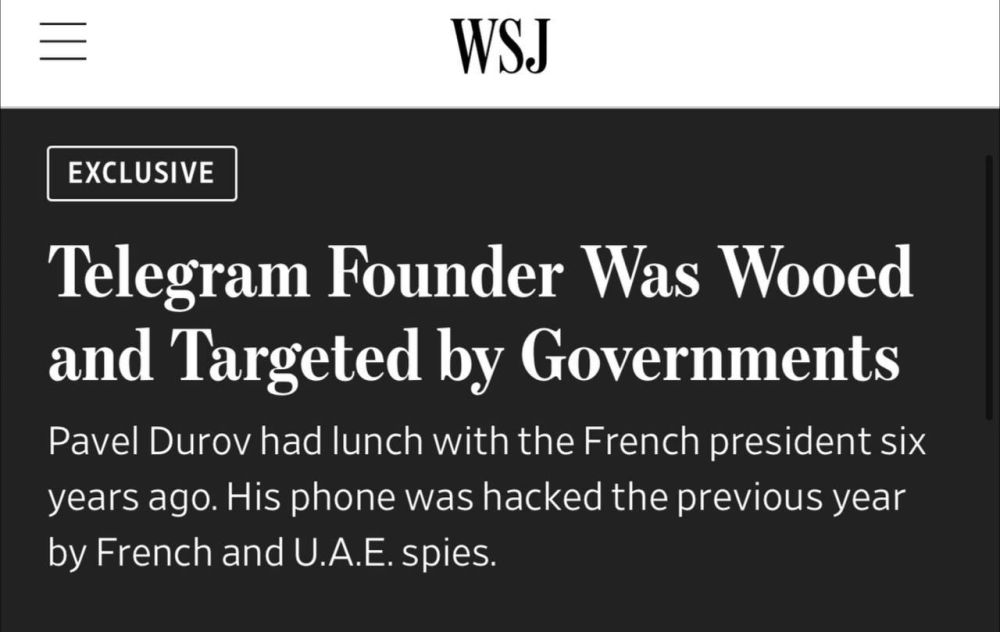Click the WSJ logo
This screenshot has width=1000, height=632.
coord(500,46)
